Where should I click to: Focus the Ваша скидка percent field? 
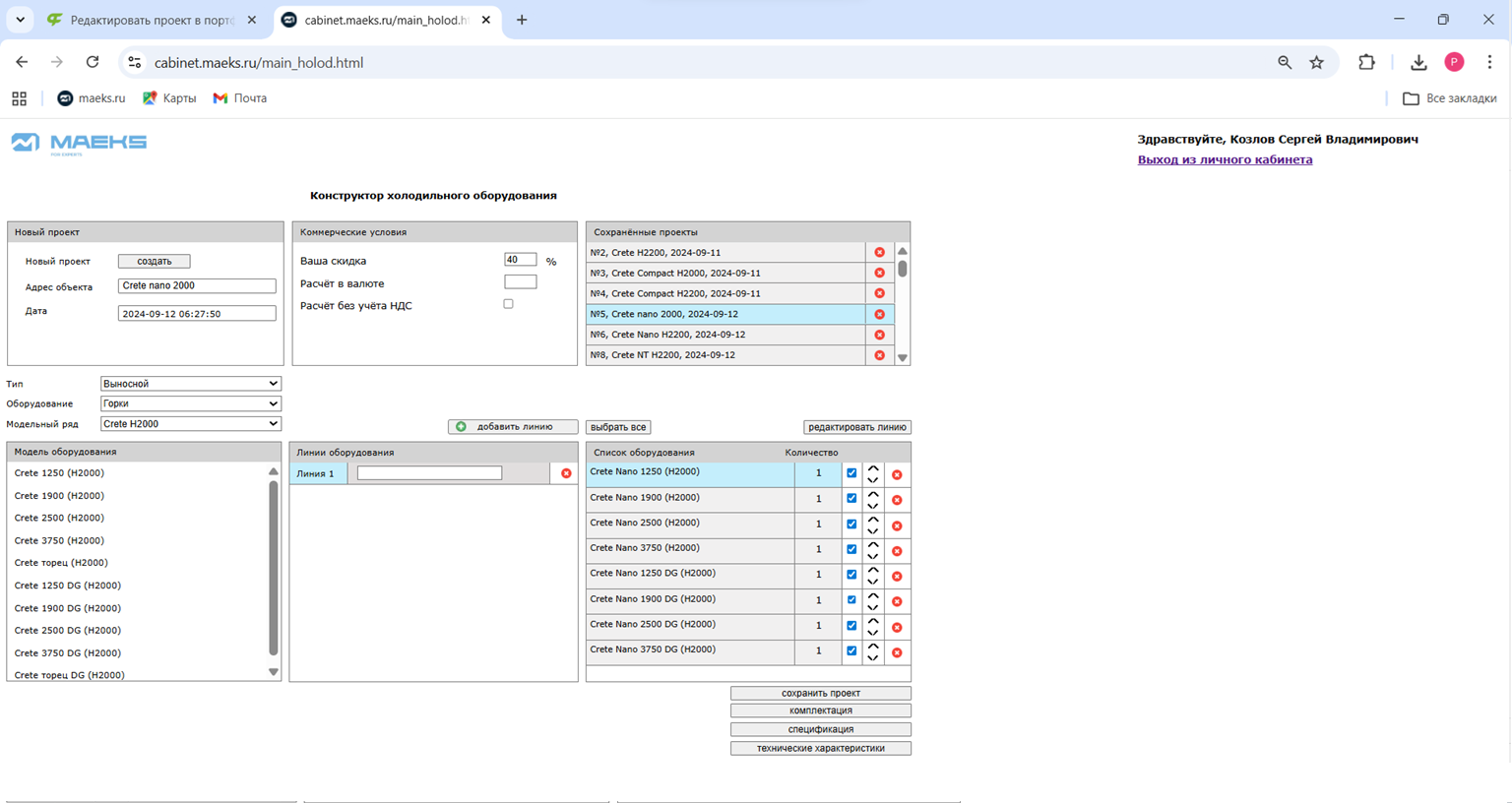pos(520,260)
